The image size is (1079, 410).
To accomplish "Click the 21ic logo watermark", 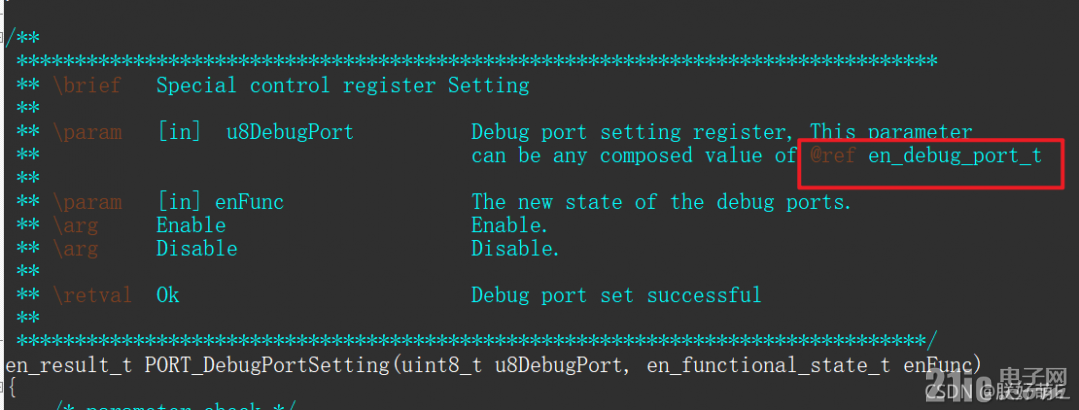I will [996, 384].
